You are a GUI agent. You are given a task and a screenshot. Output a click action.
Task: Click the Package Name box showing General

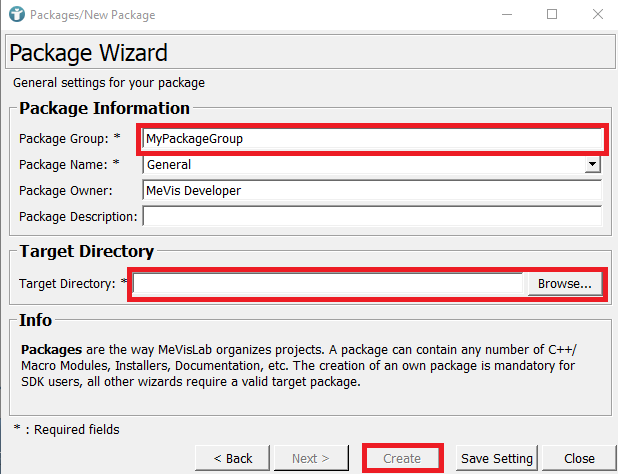[362, 164]
